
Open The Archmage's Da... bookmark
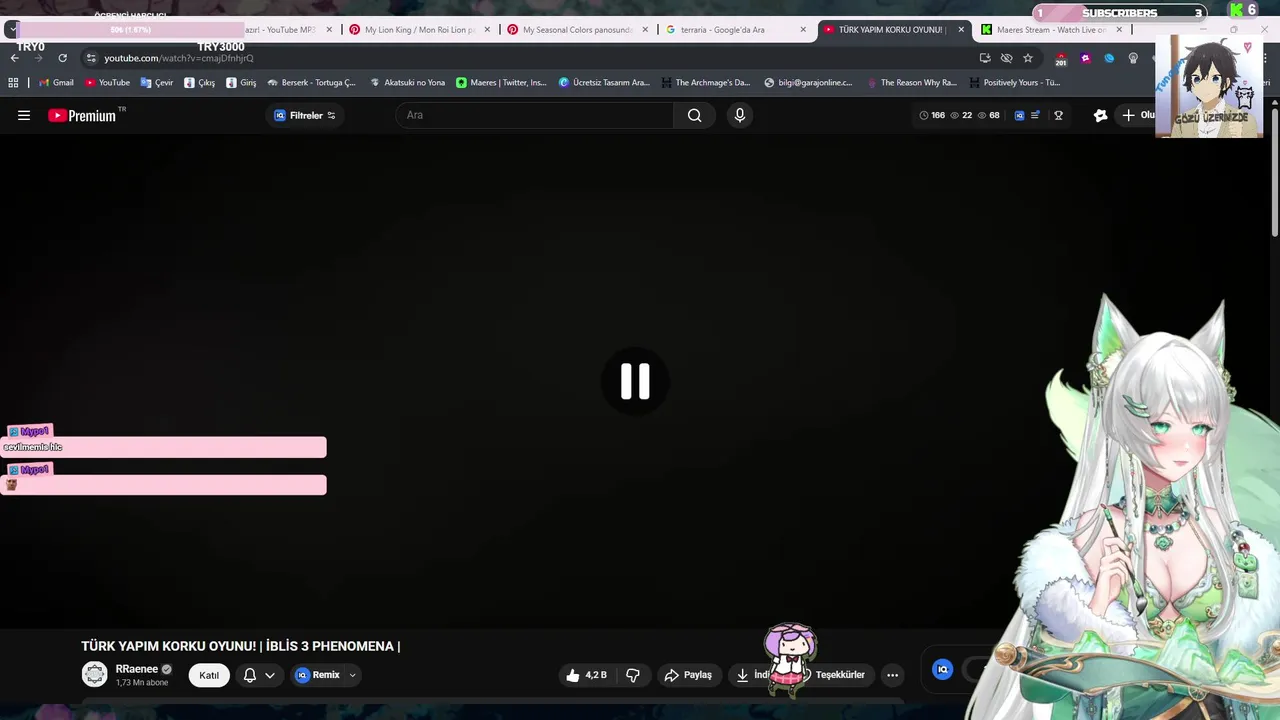(x=704, y=83)
